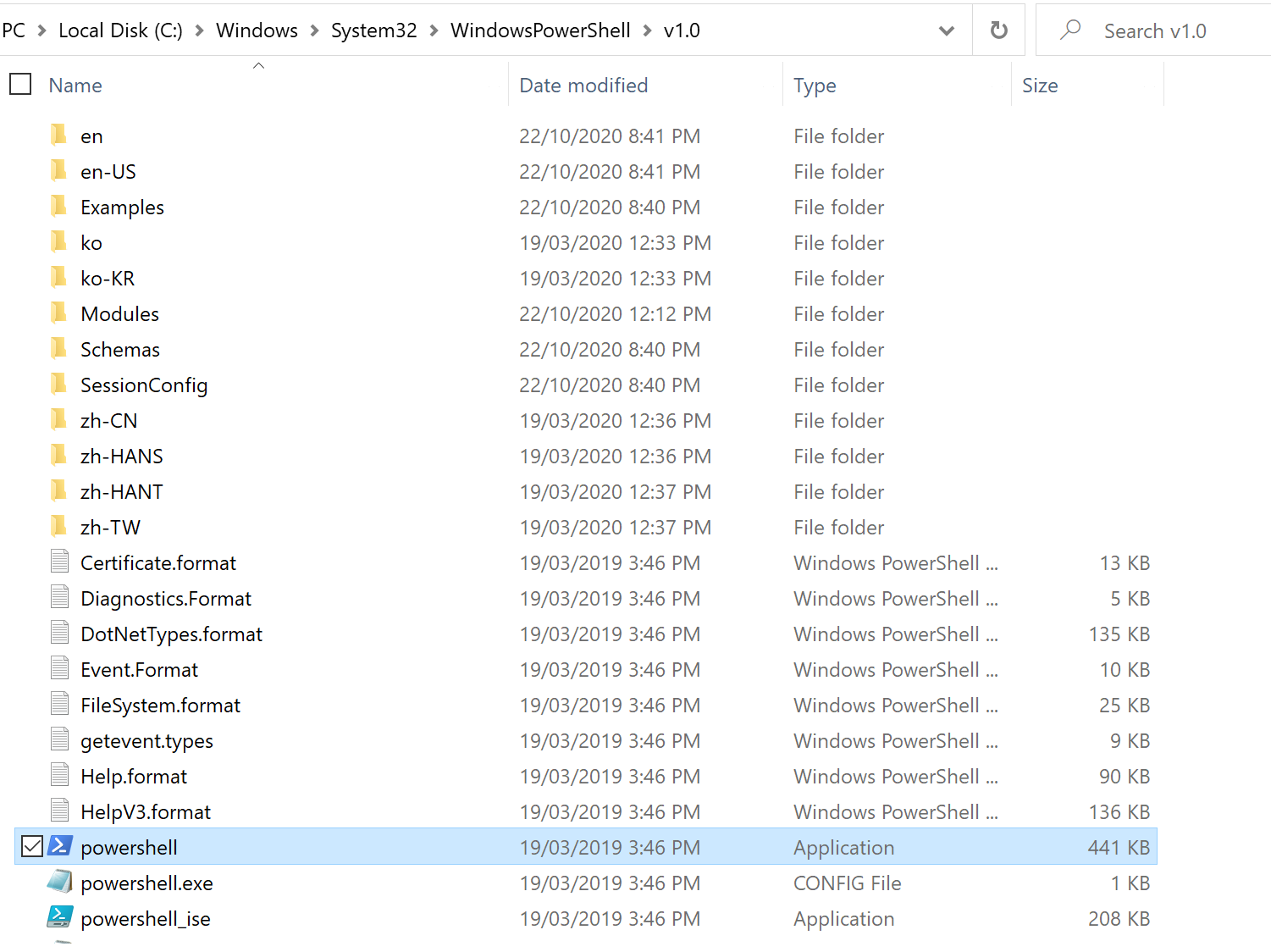Click the en-US folder icon

tap(58, 171)
